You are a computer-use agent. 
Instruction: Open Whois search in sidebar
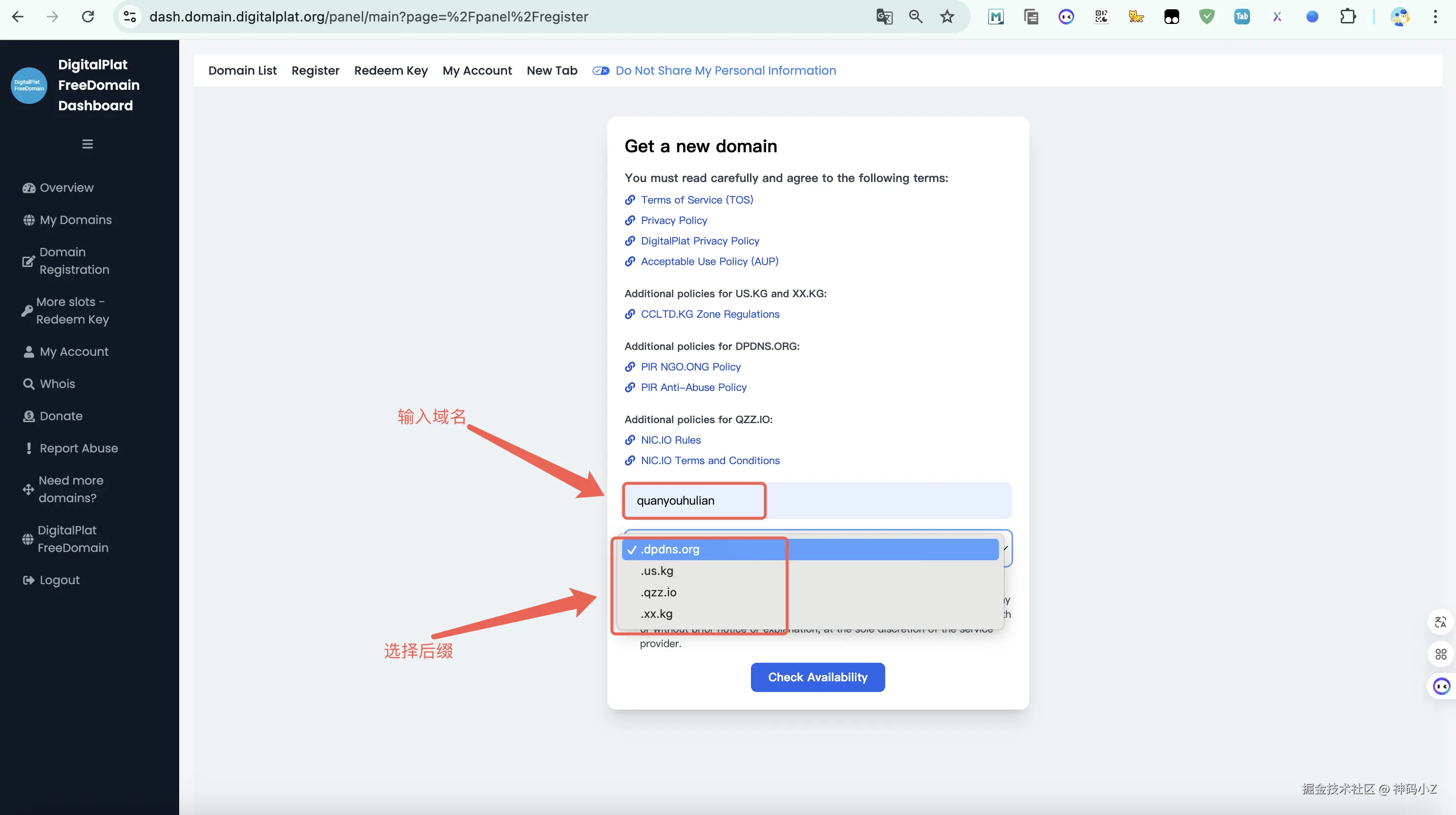coord(57,384)
